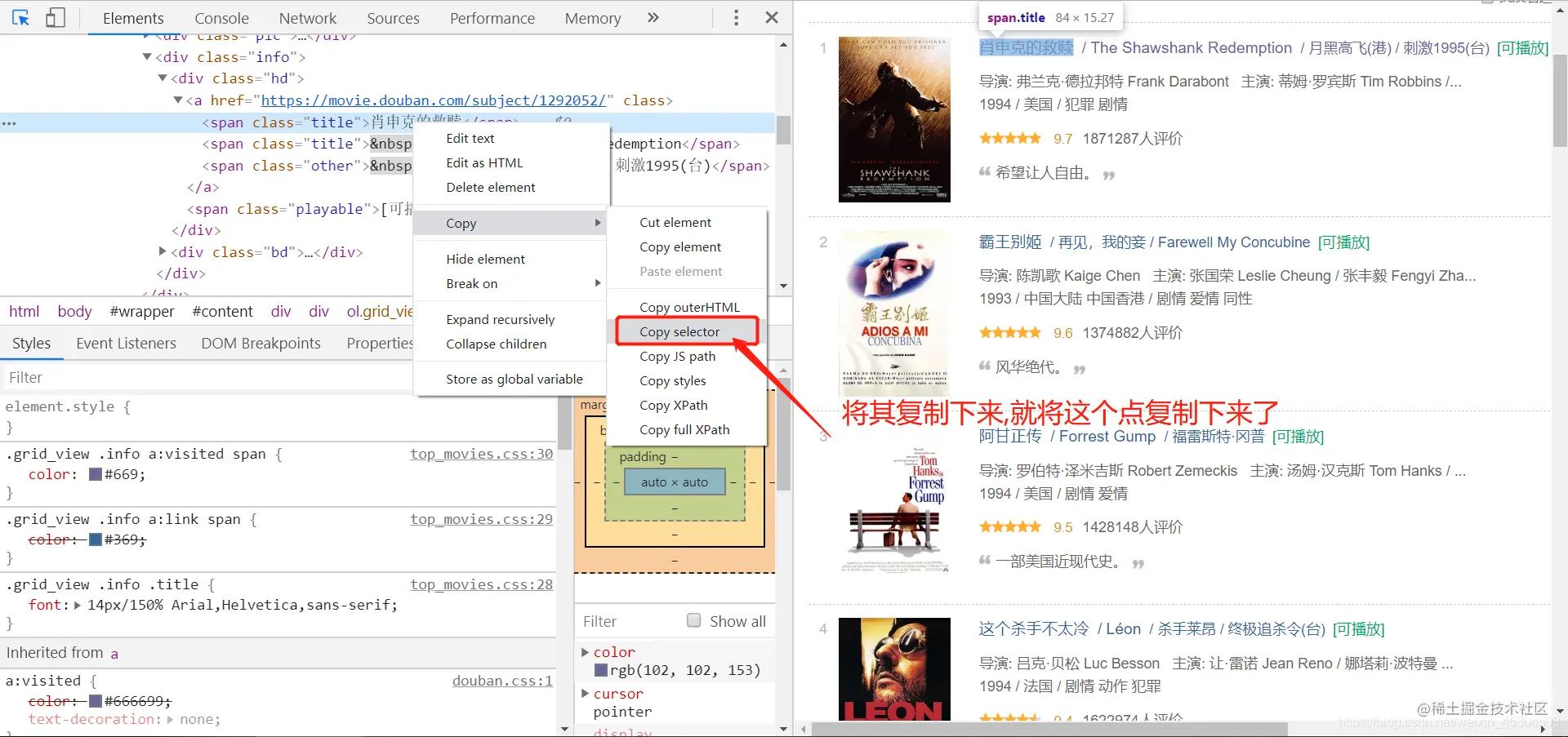Show more DevTools tabs chevron
This screenshot has height=737, width=1568.
[x=653, y=17]
